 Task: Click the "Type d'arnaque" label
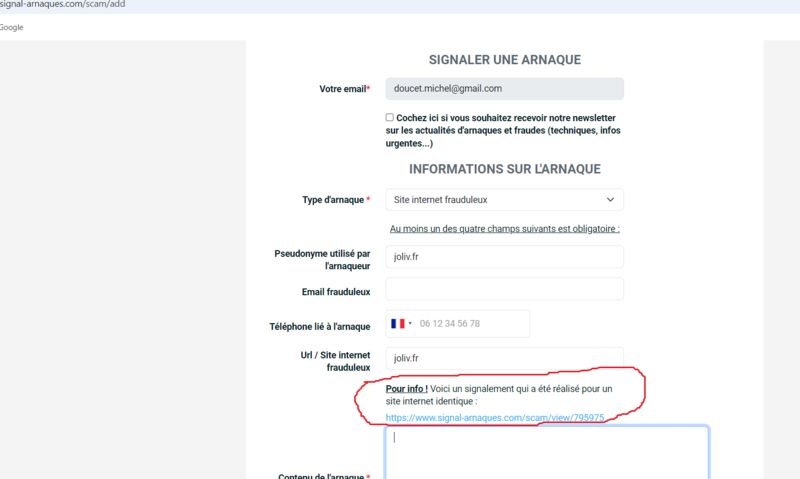pos(335,200)
